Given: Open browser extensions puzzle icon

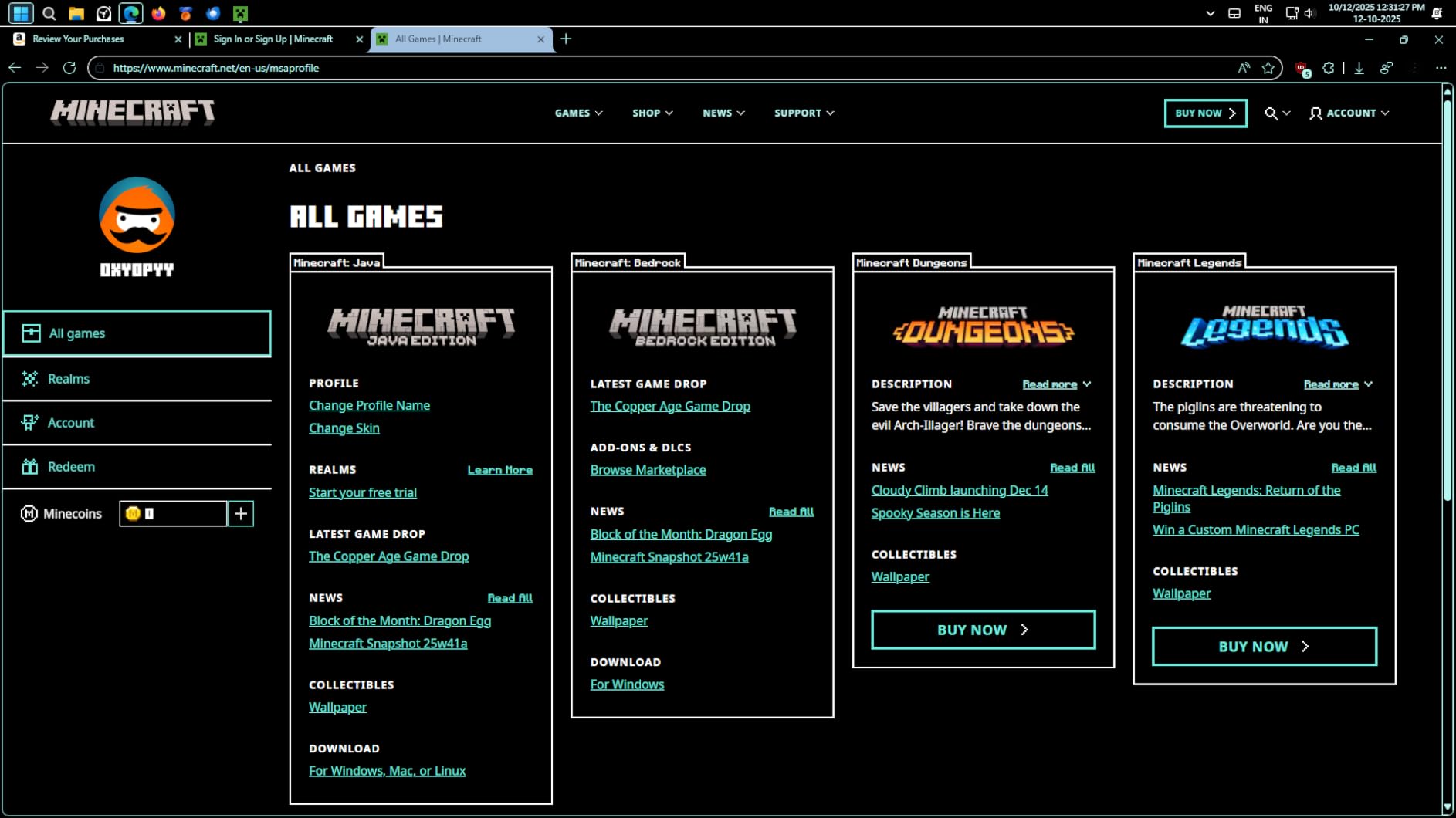Looking at the screenshot, I should tap(1328, 68).
